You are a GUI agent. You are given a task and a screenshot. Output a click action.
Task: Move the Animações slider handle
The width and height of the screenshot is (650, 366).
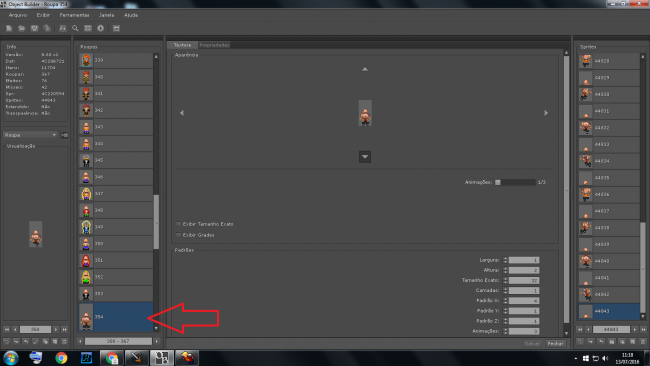pyautogui.click(x=498, y=182)
